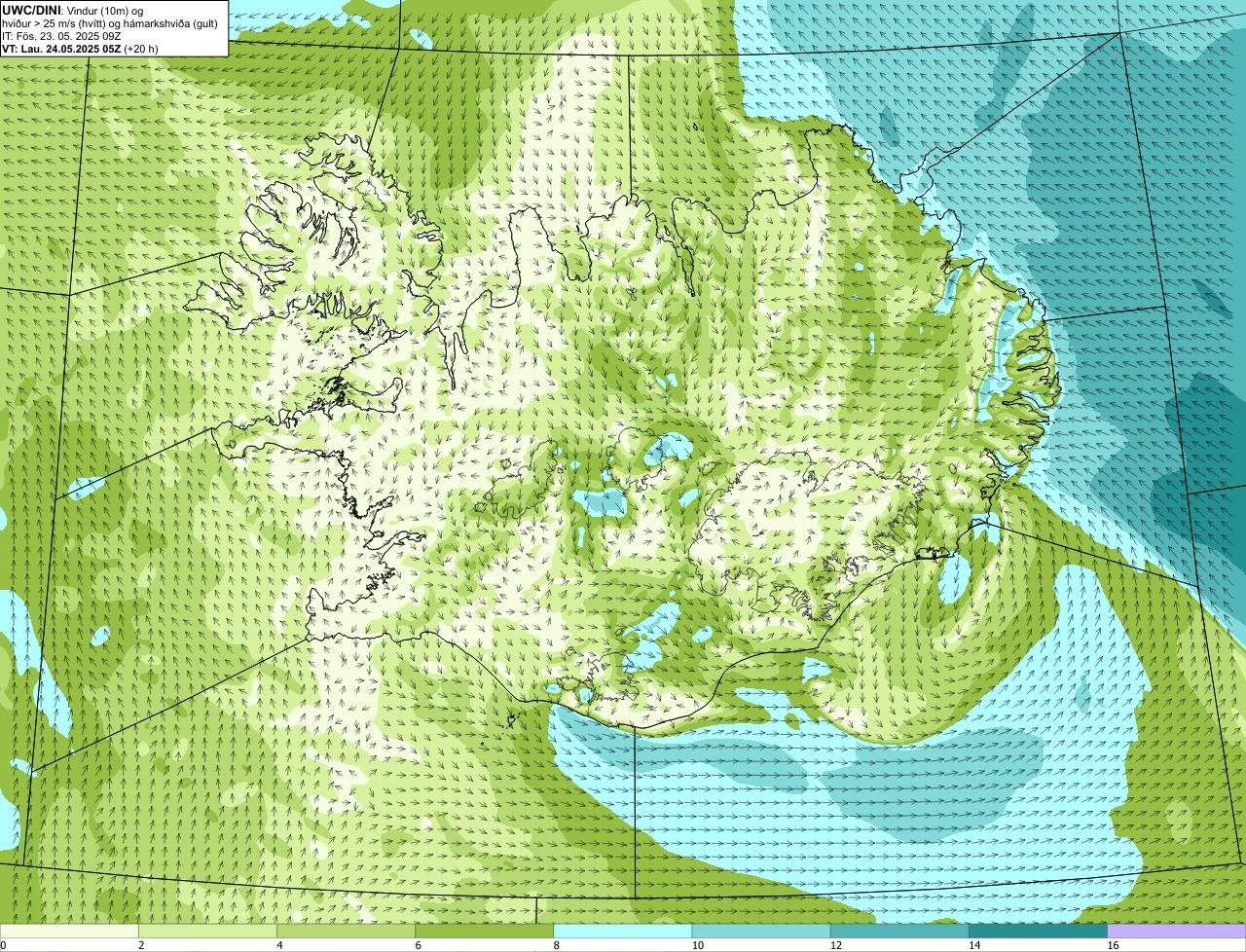Choose the purple legend swatch above 16
1246x952 pixels.
point(1176,931)
